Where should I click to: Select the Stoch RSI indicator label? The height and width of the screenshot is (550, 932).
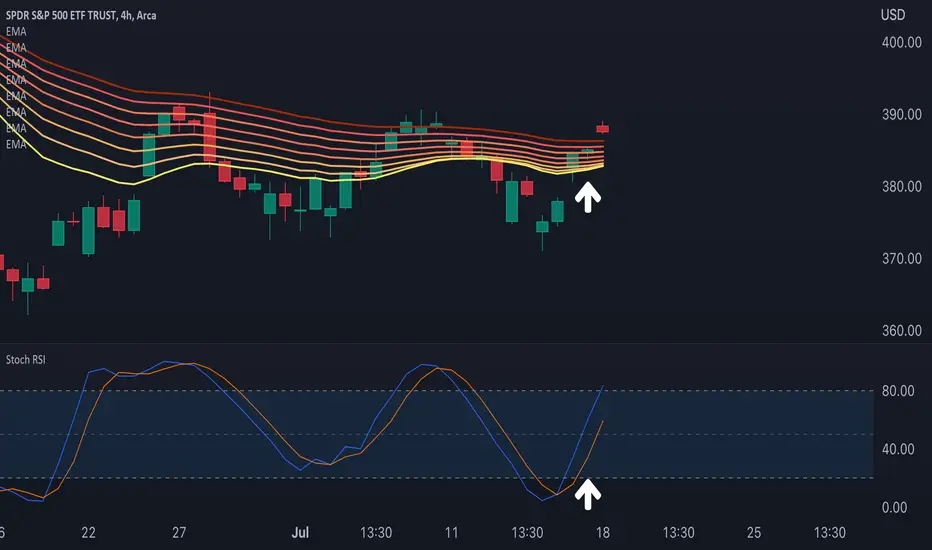tap(26, 360)
